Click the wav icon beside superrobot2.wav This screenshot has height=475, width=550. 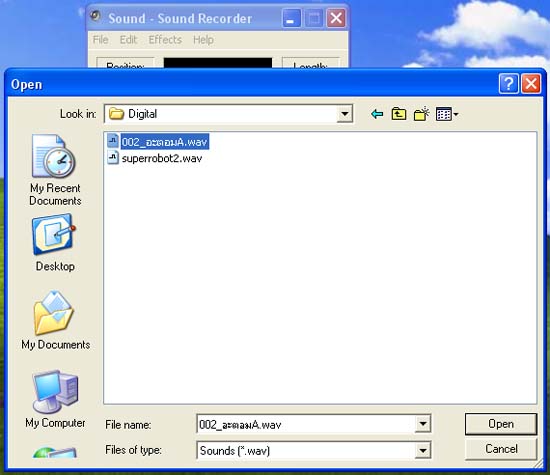[113, 158]
